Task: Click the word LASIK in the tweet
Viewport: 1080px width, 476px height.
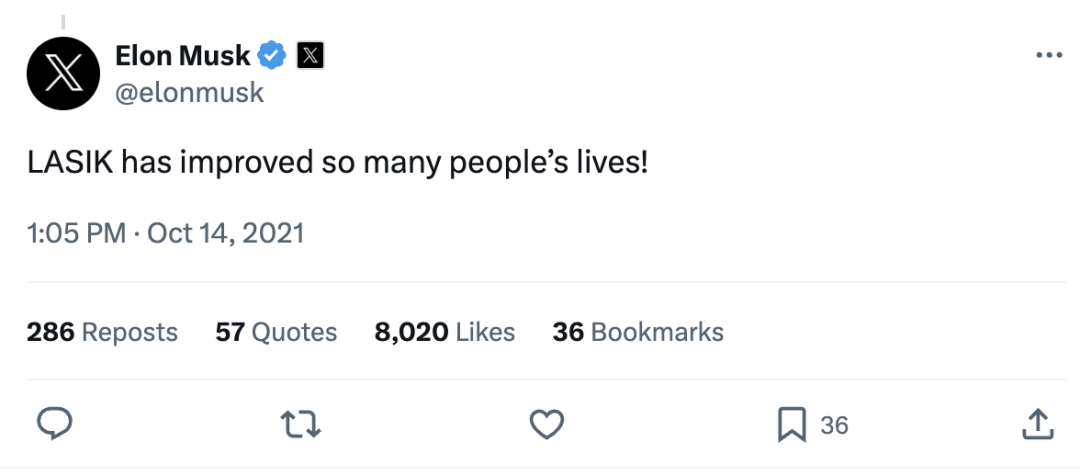Action: [70, 163]
